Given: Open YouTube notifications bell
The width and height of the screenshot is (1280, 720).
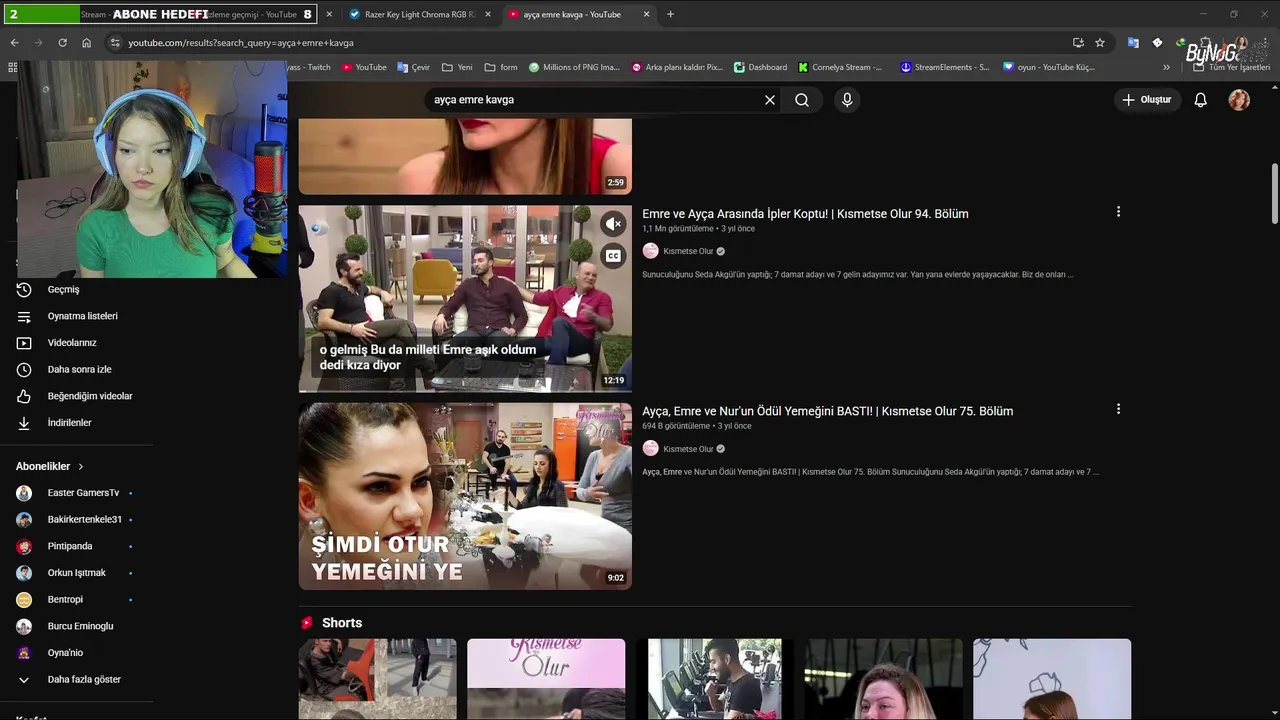Looking at the screenshot, I should point(1201,100).
